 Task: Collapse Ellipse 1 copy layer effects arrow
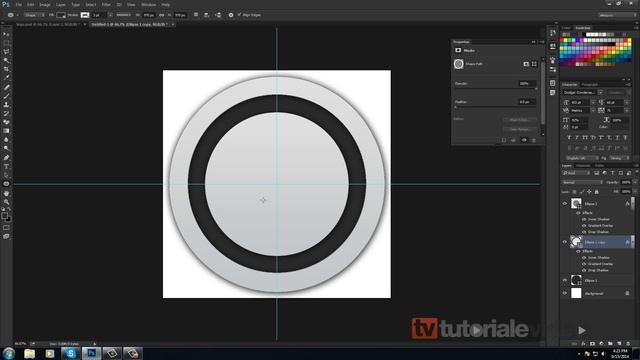pyautogui.click(x=632, y=242)
